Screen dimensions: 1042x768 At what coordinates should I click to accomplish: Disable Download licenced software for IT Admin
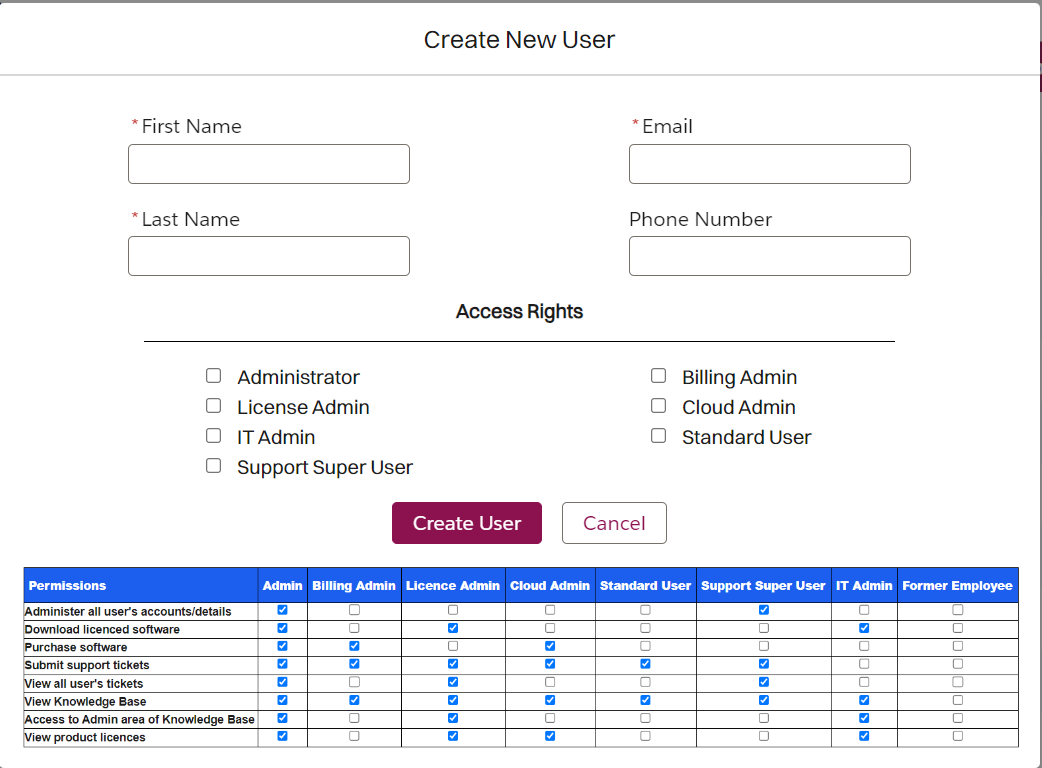864,629
